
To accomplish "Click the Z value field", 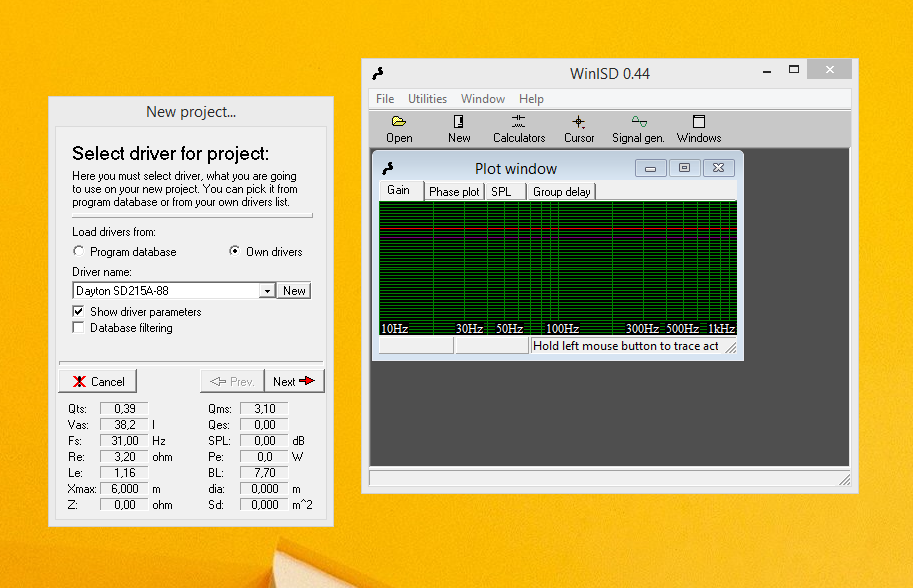I will tap(124, 504).
